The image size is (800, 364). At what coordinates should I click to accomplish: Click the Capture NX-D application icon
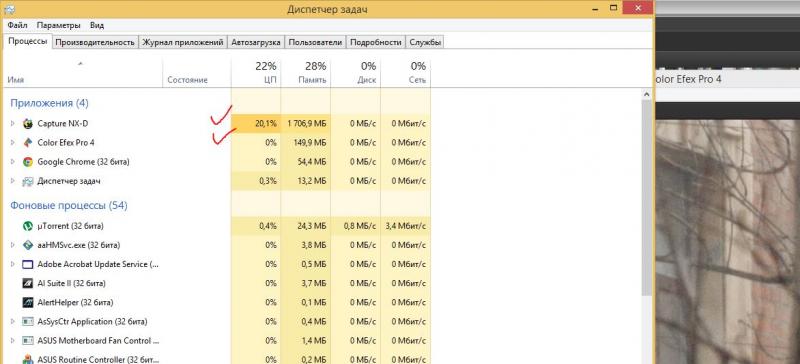(x=28, y=124)
